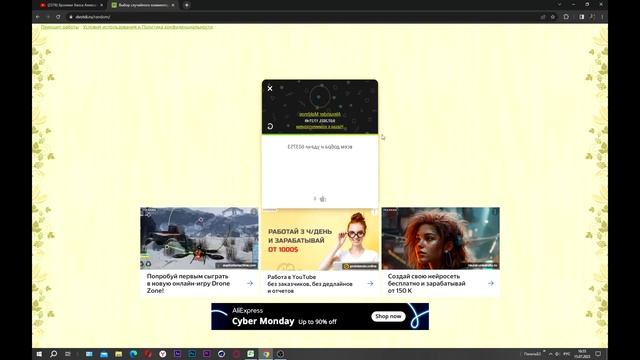Open the taskbar clock and date

coord(582,354)
